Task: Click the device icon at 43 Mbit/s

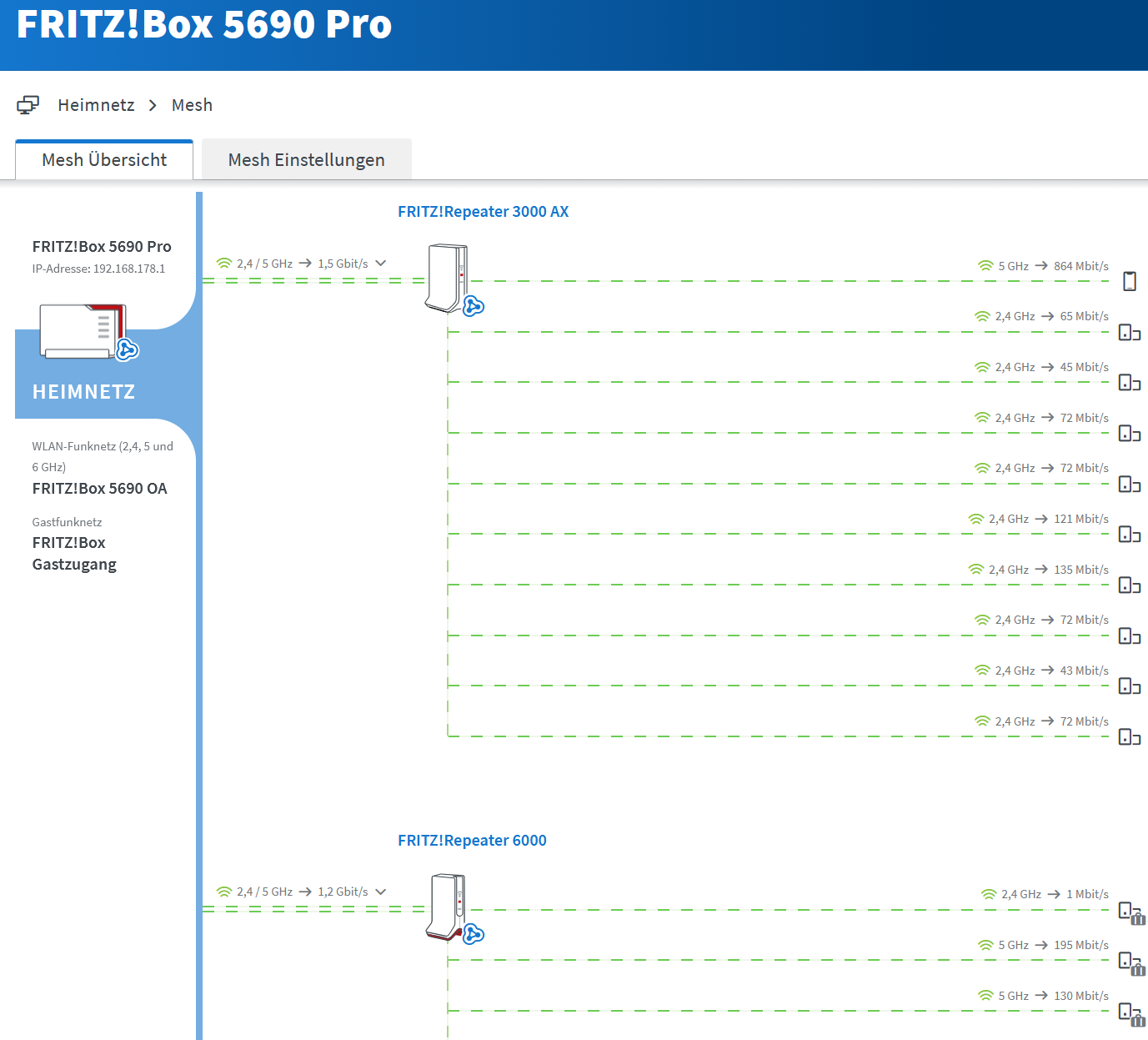Action: 1130,686
